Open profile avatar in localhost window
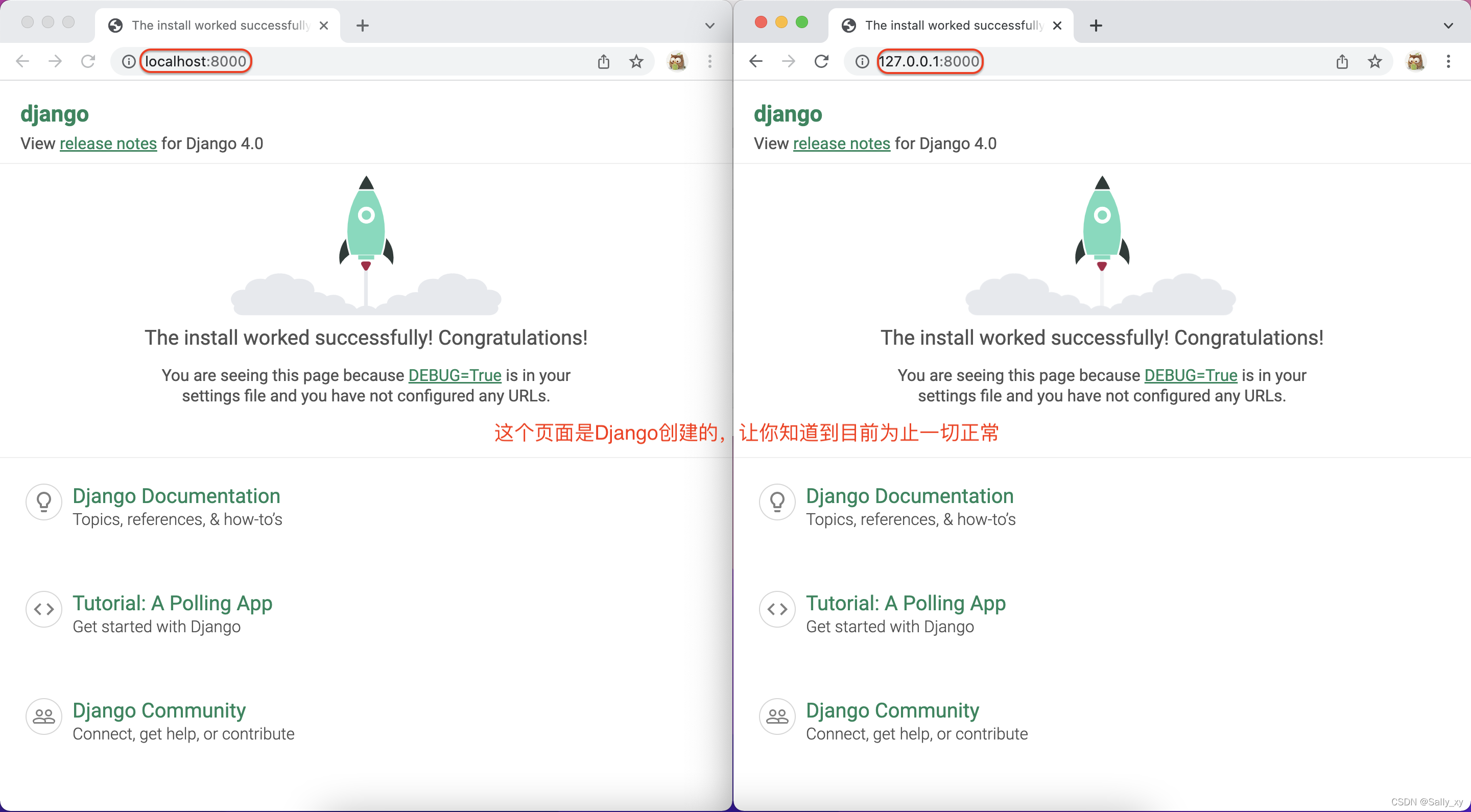The image size is (1471, 812). click(677, 61)
